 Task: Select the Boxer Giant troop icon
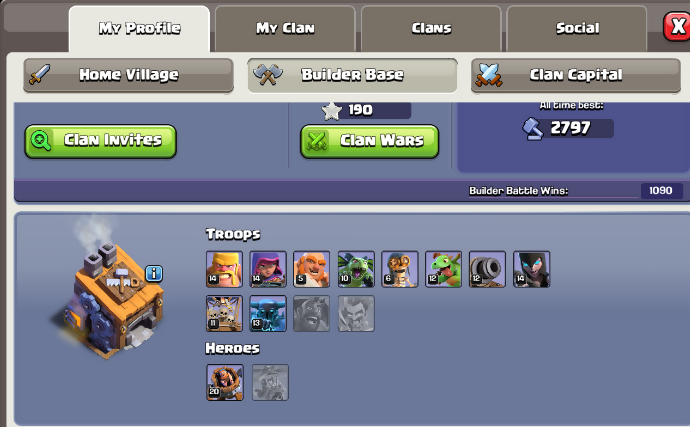click(312, 269)
